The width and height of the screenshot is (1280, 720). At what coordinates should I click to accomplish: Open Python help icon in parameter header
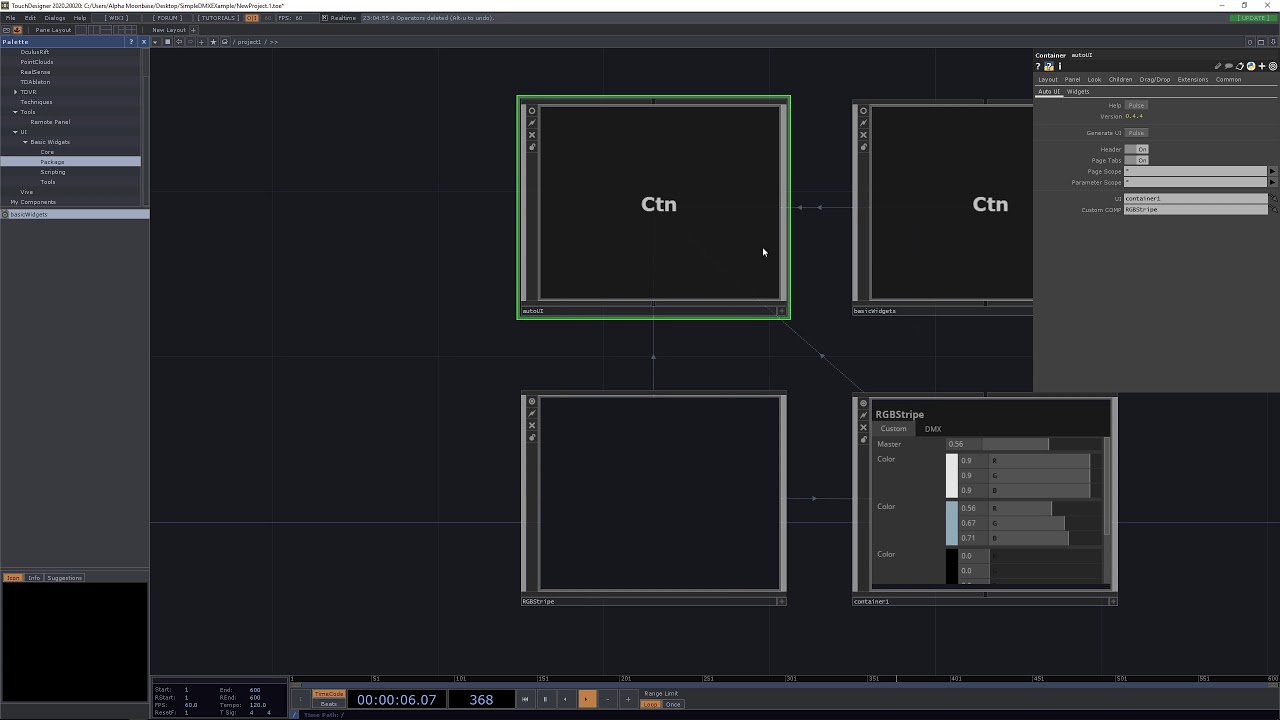click(1049, 67)
